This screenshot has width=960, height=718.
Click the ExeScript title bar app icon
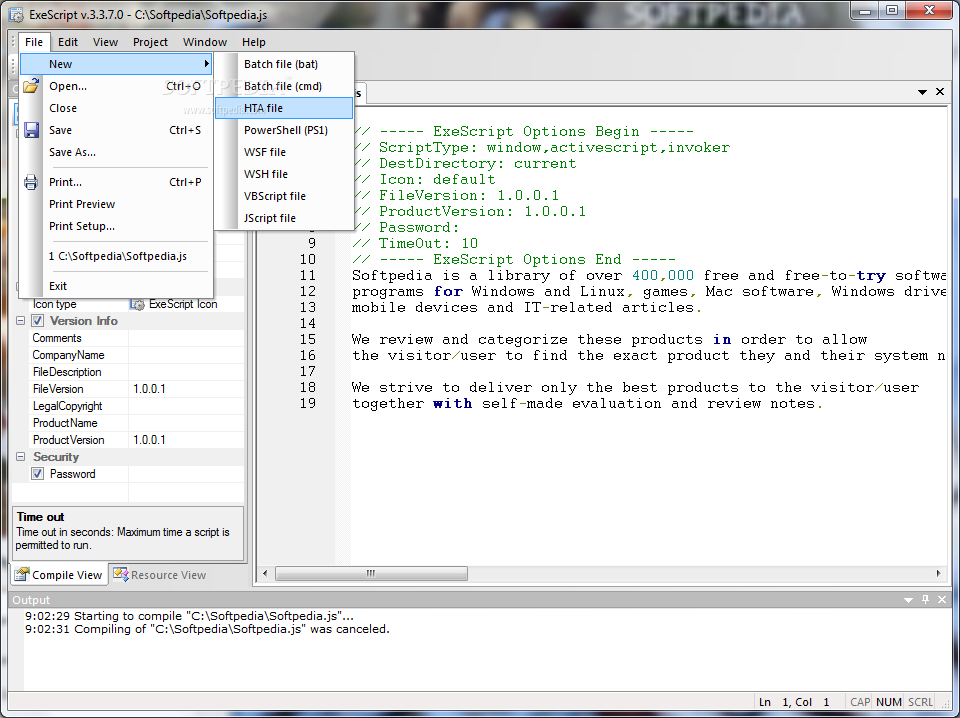pyautogui.click(x=17, y=14)
